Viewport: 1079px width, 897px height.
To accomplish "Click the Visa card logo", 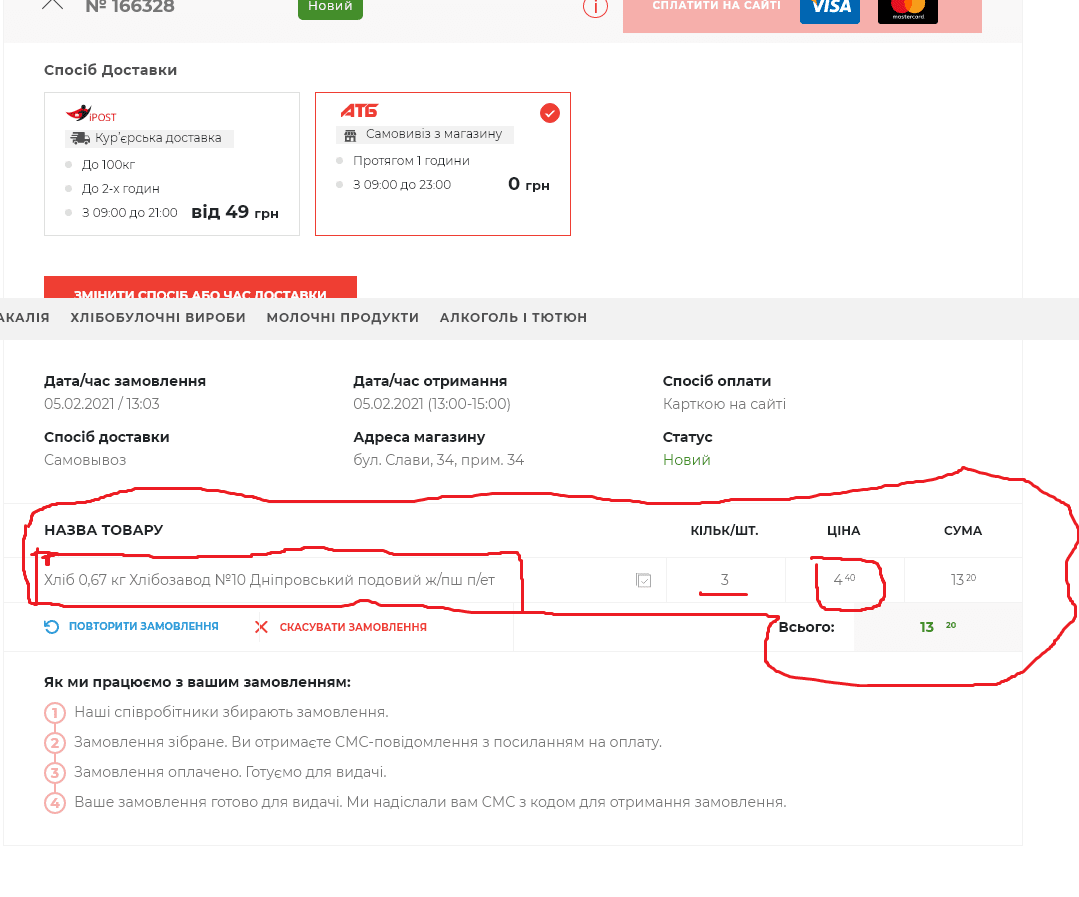I will [x=830, y=7].
